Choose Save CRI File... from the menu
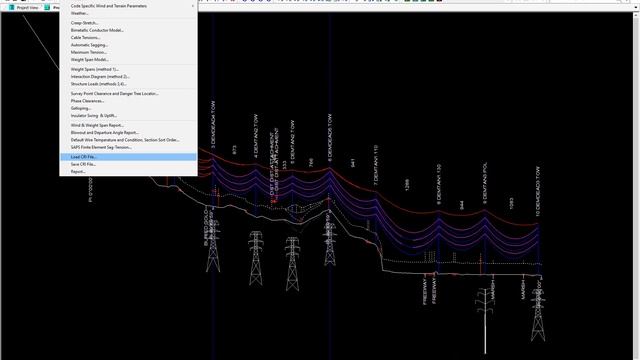 [129, 164]
